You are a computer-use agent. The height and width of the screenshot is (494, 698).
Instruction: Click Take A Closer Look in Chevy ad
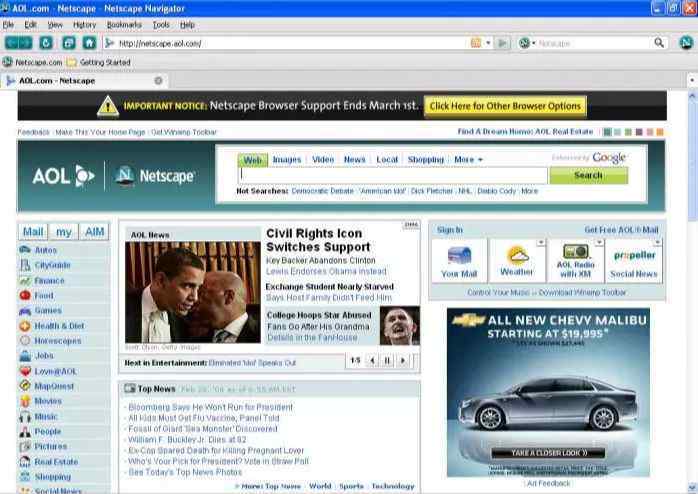coord(548,453)
